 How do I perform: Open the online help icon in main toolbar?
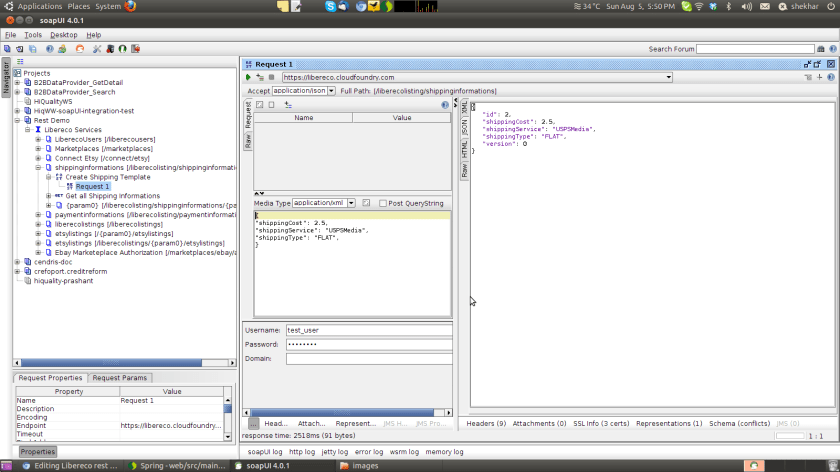pyautogui.click(x=50, y=48)
